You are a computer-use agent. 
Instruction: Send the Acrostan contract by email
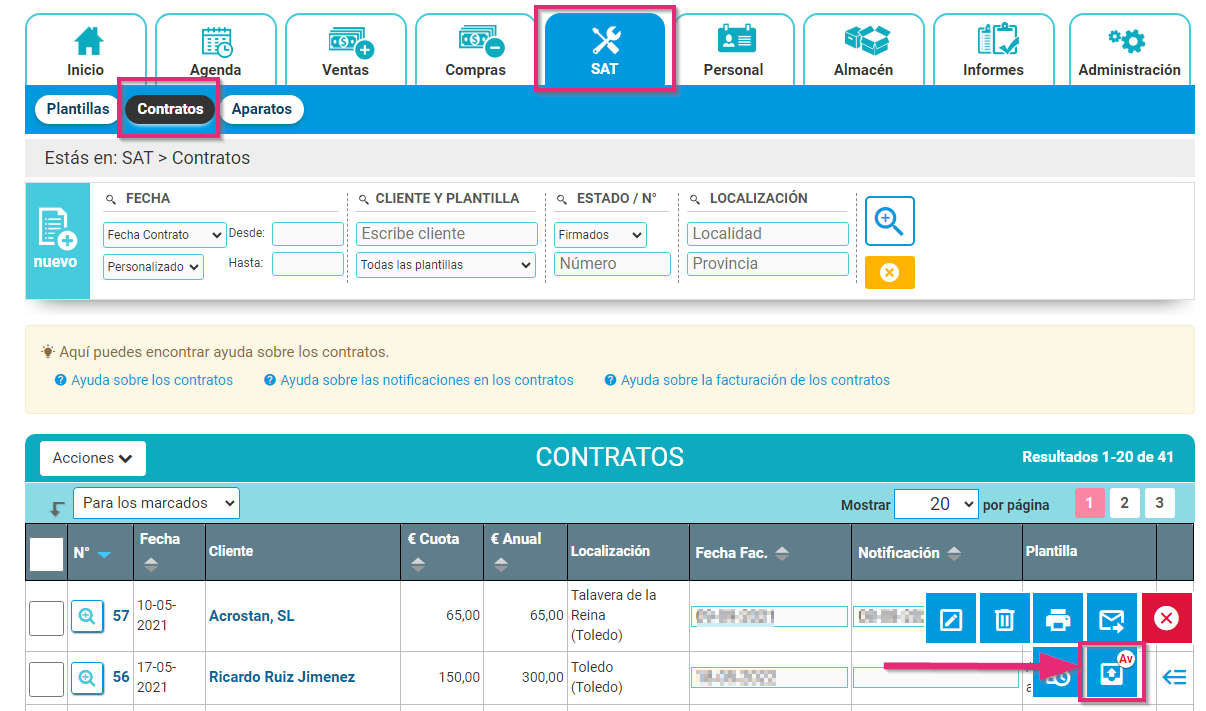tap(1112, 617)
